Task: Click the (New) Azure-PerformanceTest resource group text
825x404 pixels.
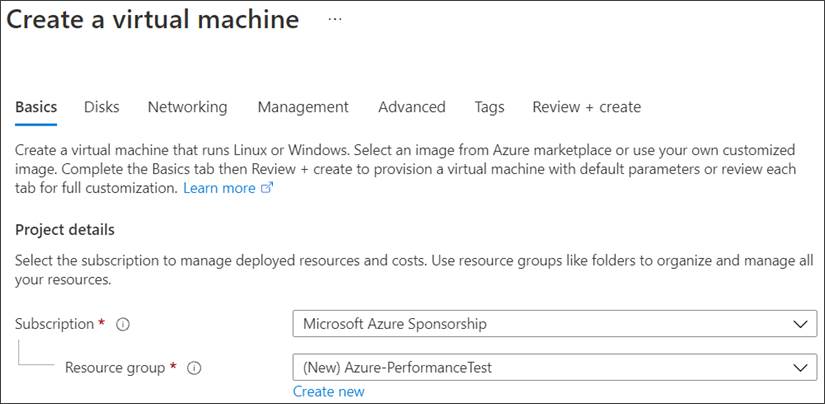Action: tap(398, 368)
